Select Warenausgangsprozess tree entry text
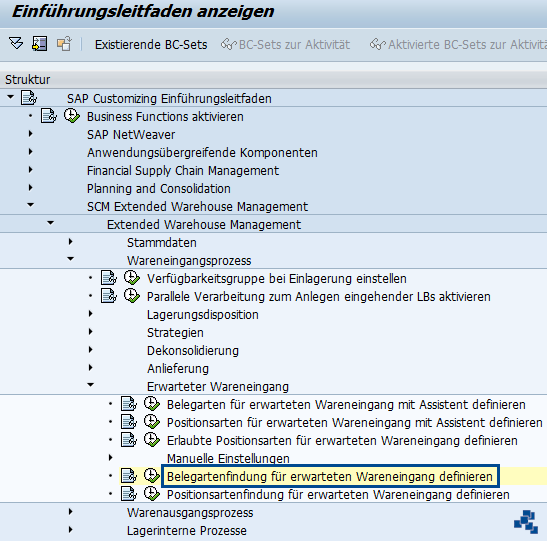 pos(190,513)
